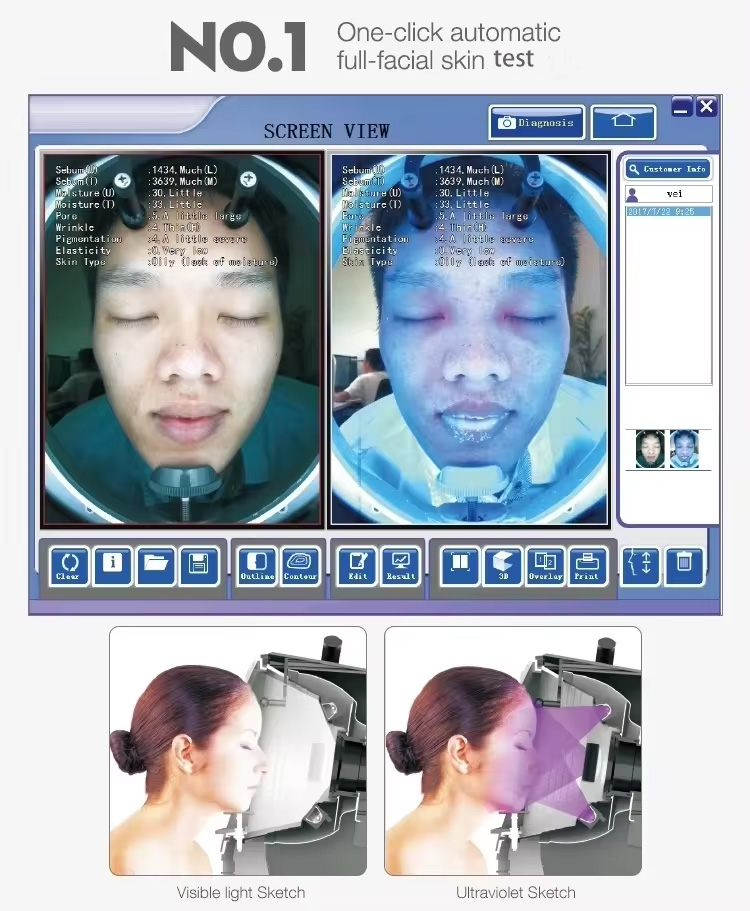Save with the floppy disk icon

[199, 566]
